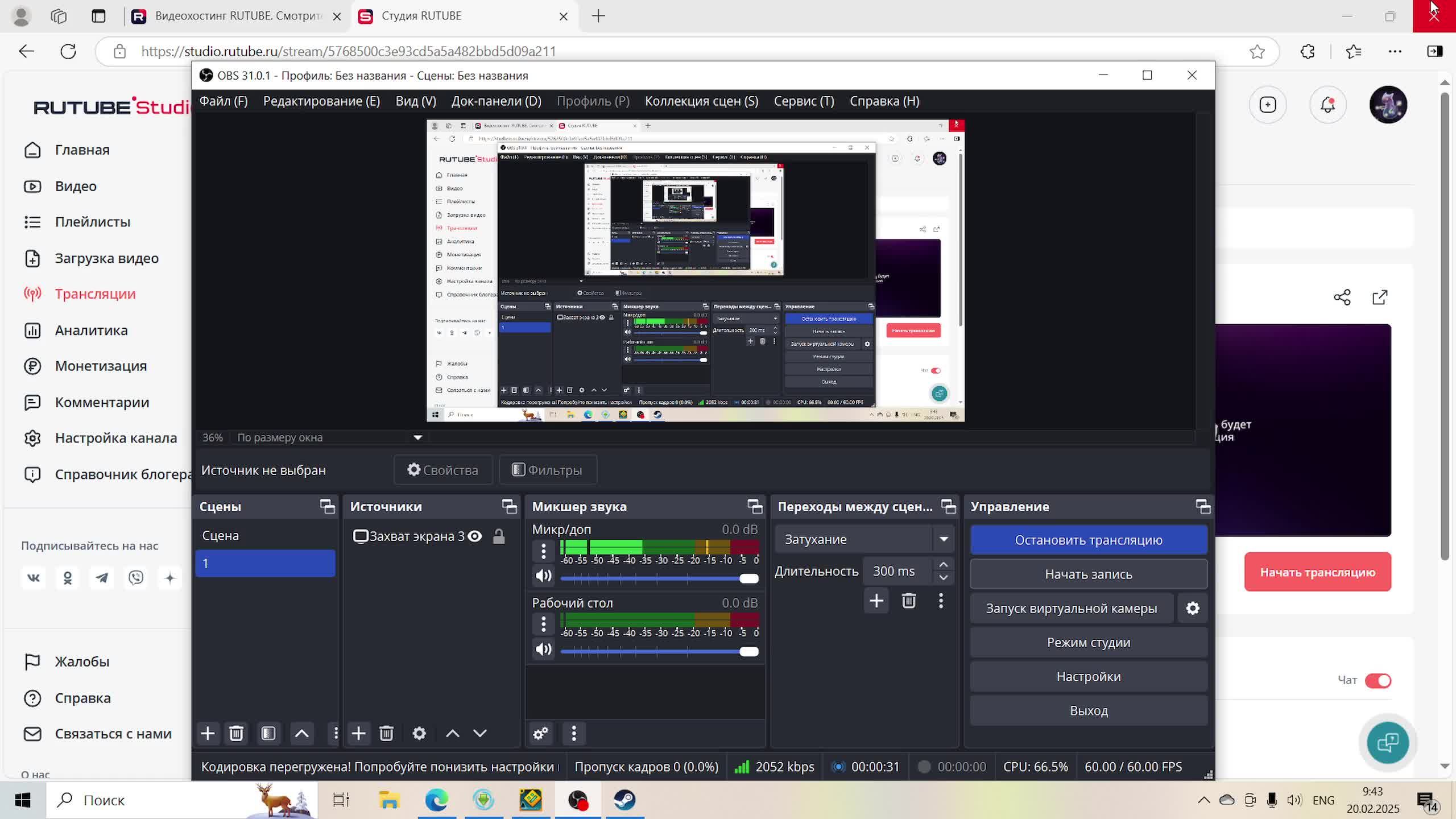Open advanced audio properties gear icon
The width and height of the screenshot is (1456, 819).
[540, 733]
